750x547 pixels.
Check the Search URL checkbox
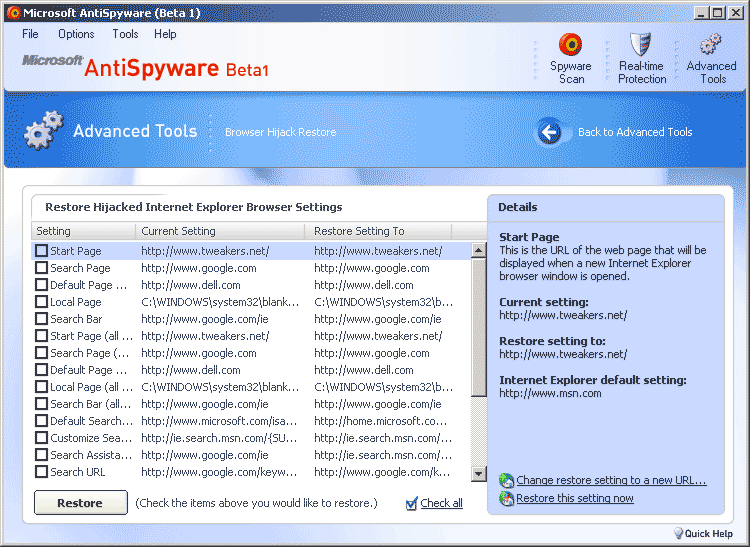(42, 472)
